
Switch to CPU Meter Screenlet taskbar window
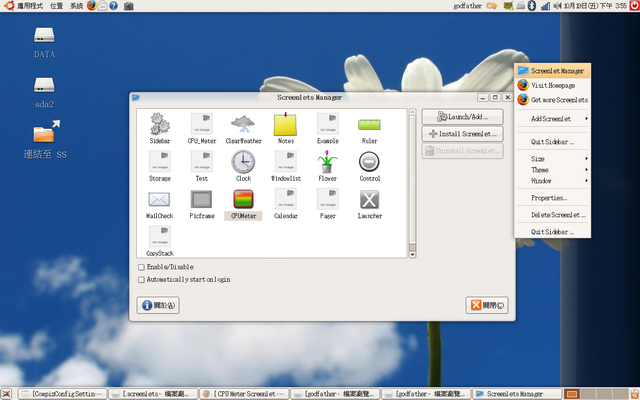[244, 394]
